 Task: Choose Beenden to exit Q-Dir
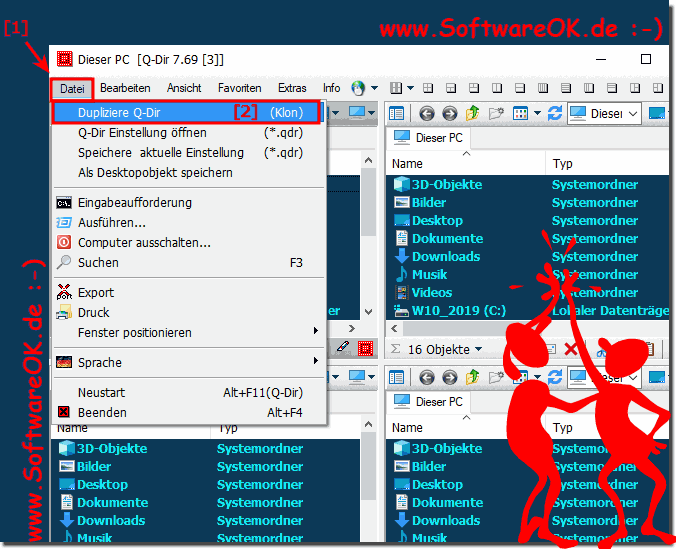click(x=190, y=413)
